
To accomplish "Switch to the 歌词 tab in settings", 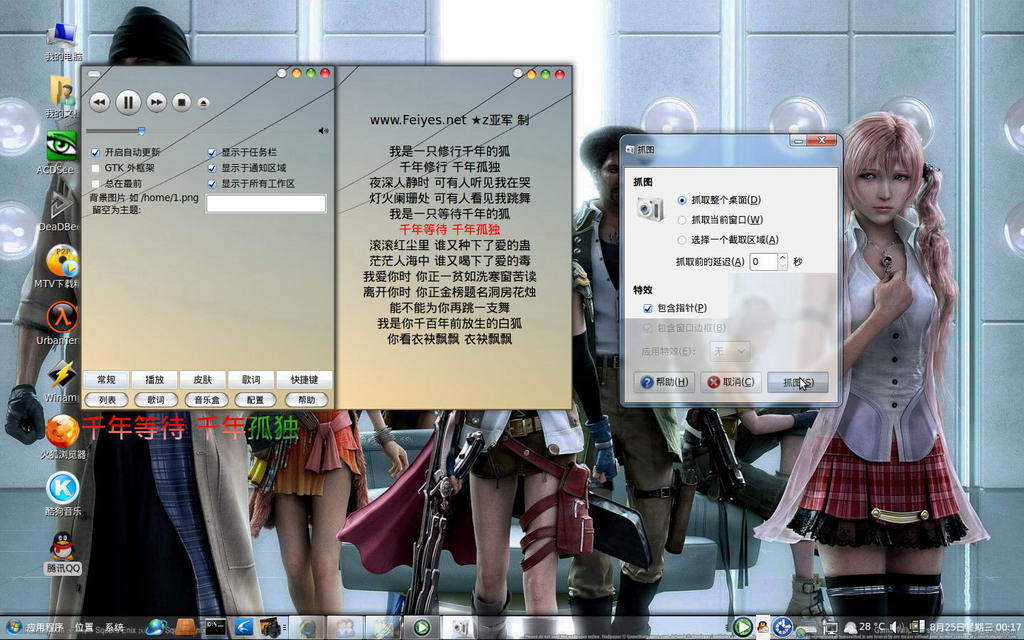I will pos(251,379).
